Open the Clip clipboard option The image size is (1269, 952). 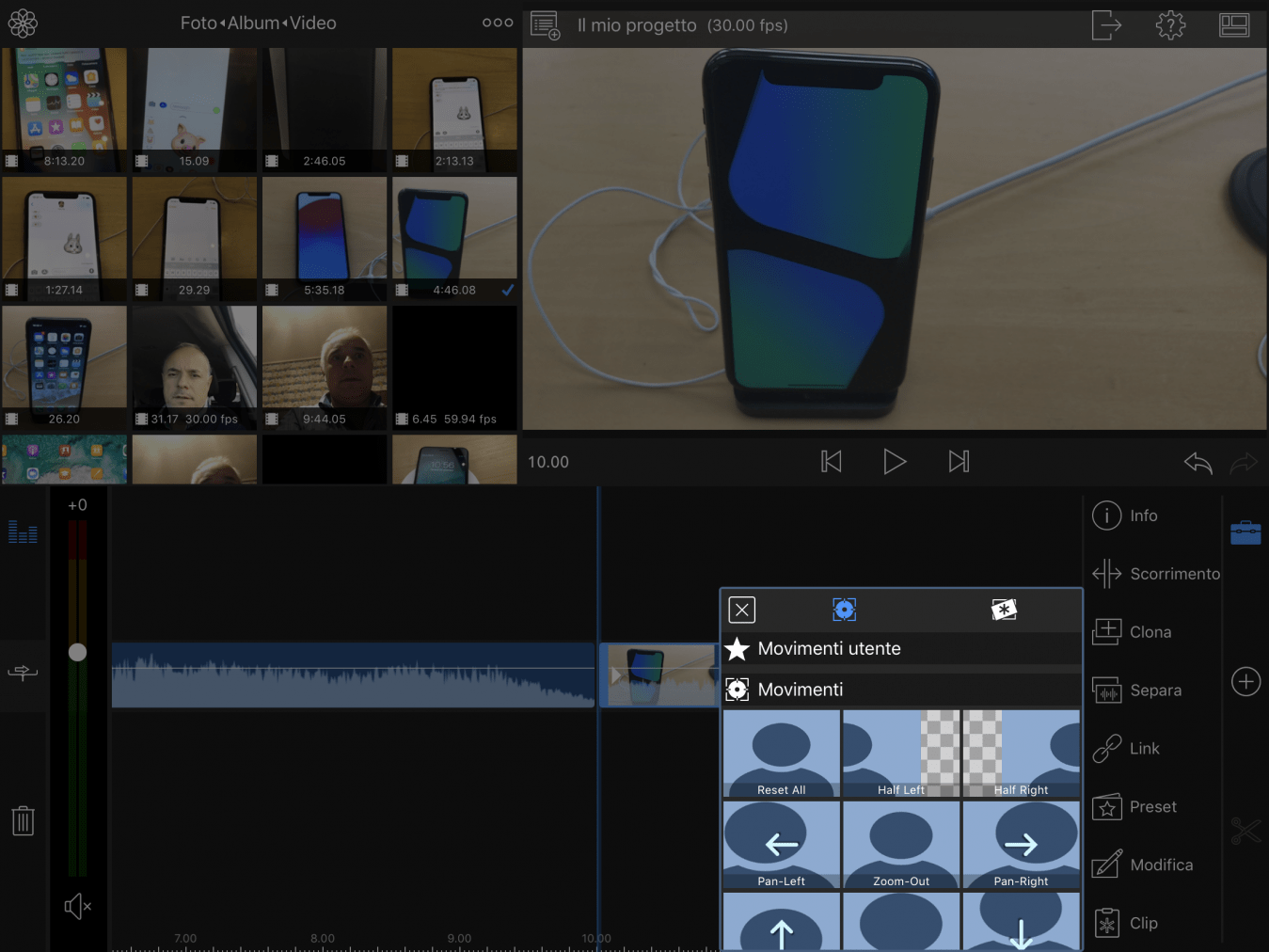1125,924
